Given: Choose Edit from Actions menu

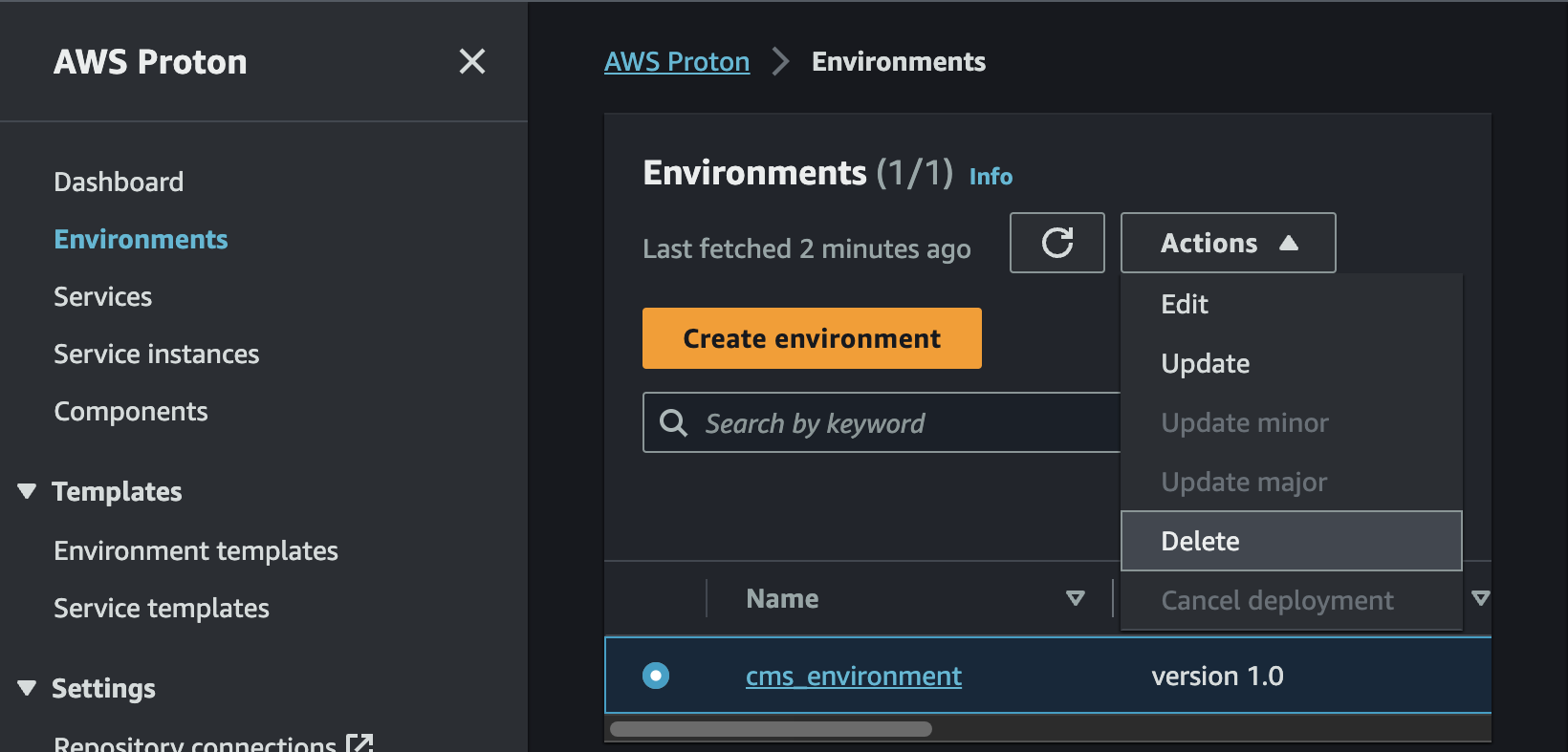Looking at the screenshot, I should (1292, 304).
